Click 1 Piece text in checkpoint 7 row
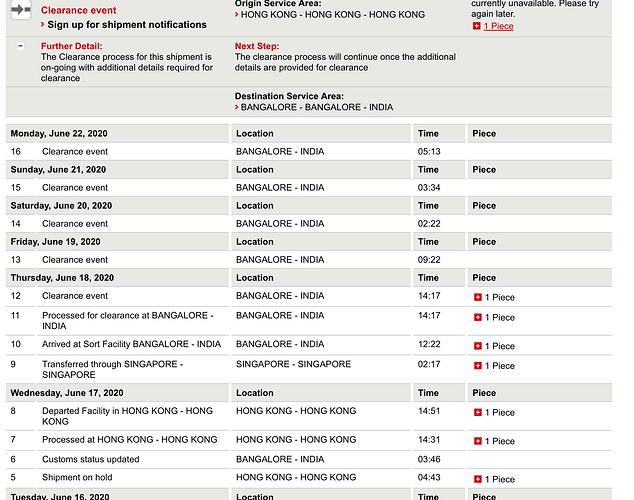634x500 pixels. point(500,441)
